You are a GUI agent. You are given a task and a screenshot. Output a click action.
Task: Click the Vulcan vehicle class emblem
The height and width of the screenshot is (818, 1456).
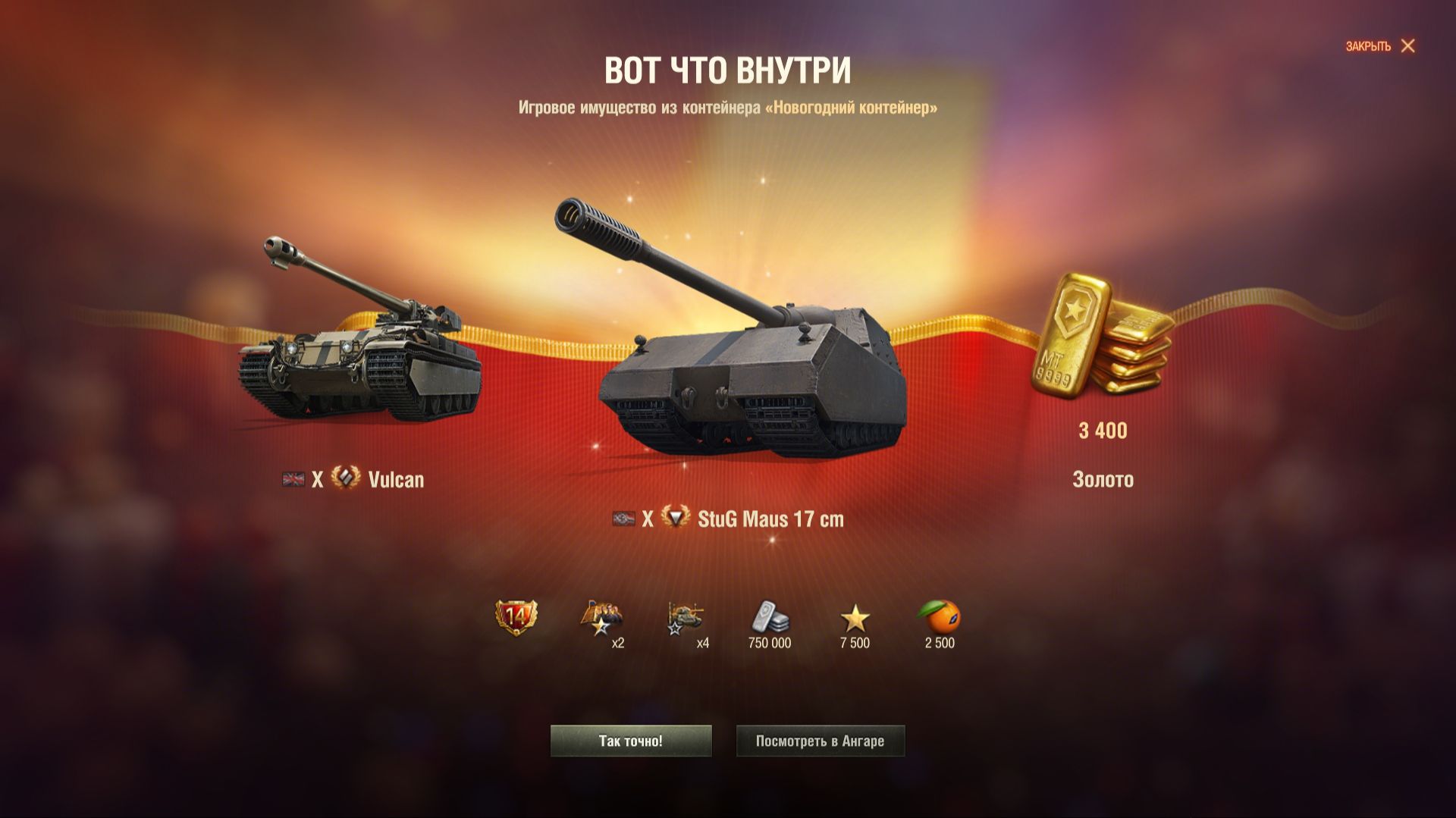click(x=346, y=478)
